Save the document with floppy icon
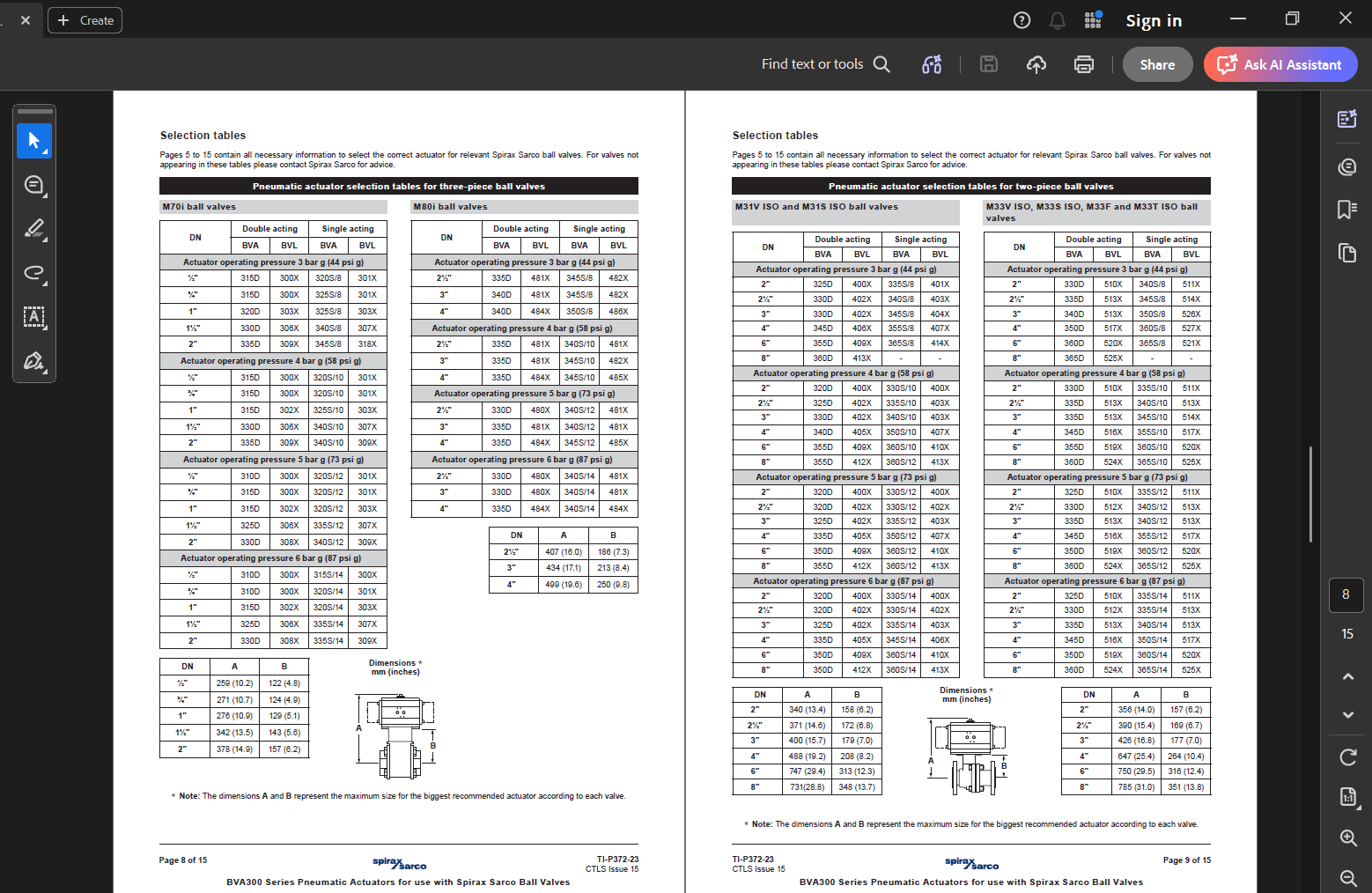Screen dimensions: 1372x893 [989, 64]
